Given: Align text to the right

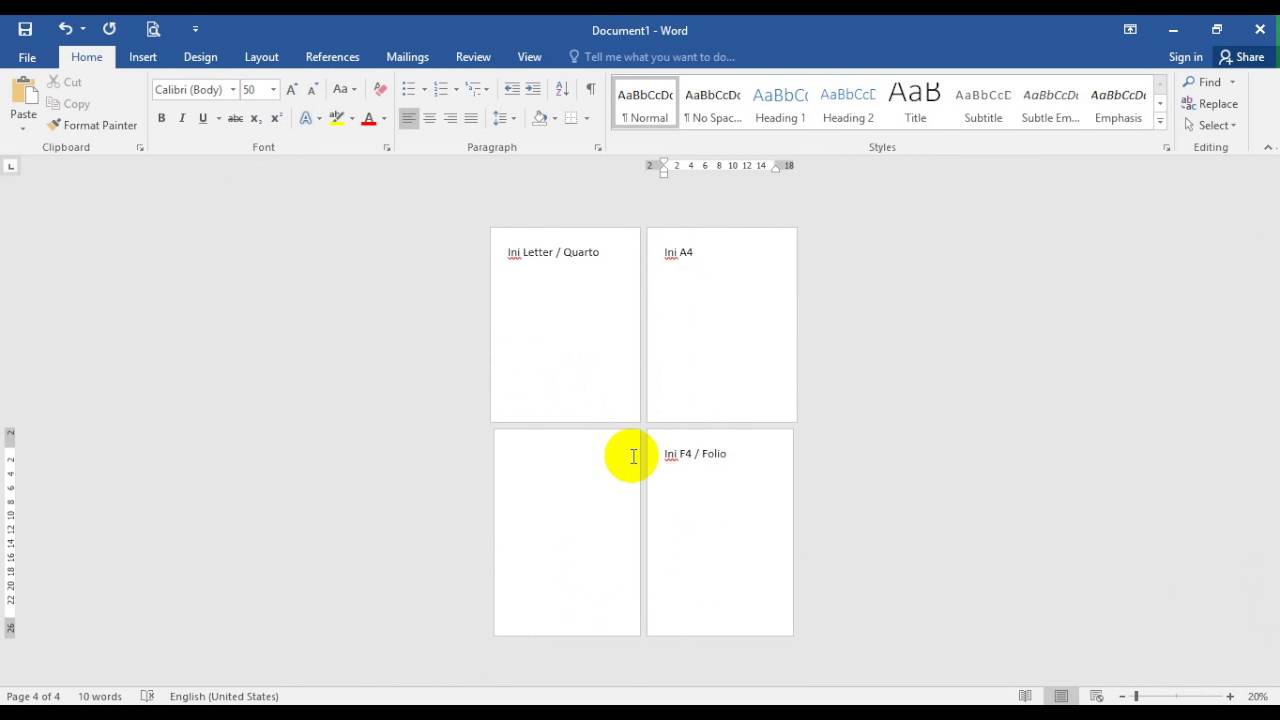Looking at the screenshot, I should tap(450, 118).
